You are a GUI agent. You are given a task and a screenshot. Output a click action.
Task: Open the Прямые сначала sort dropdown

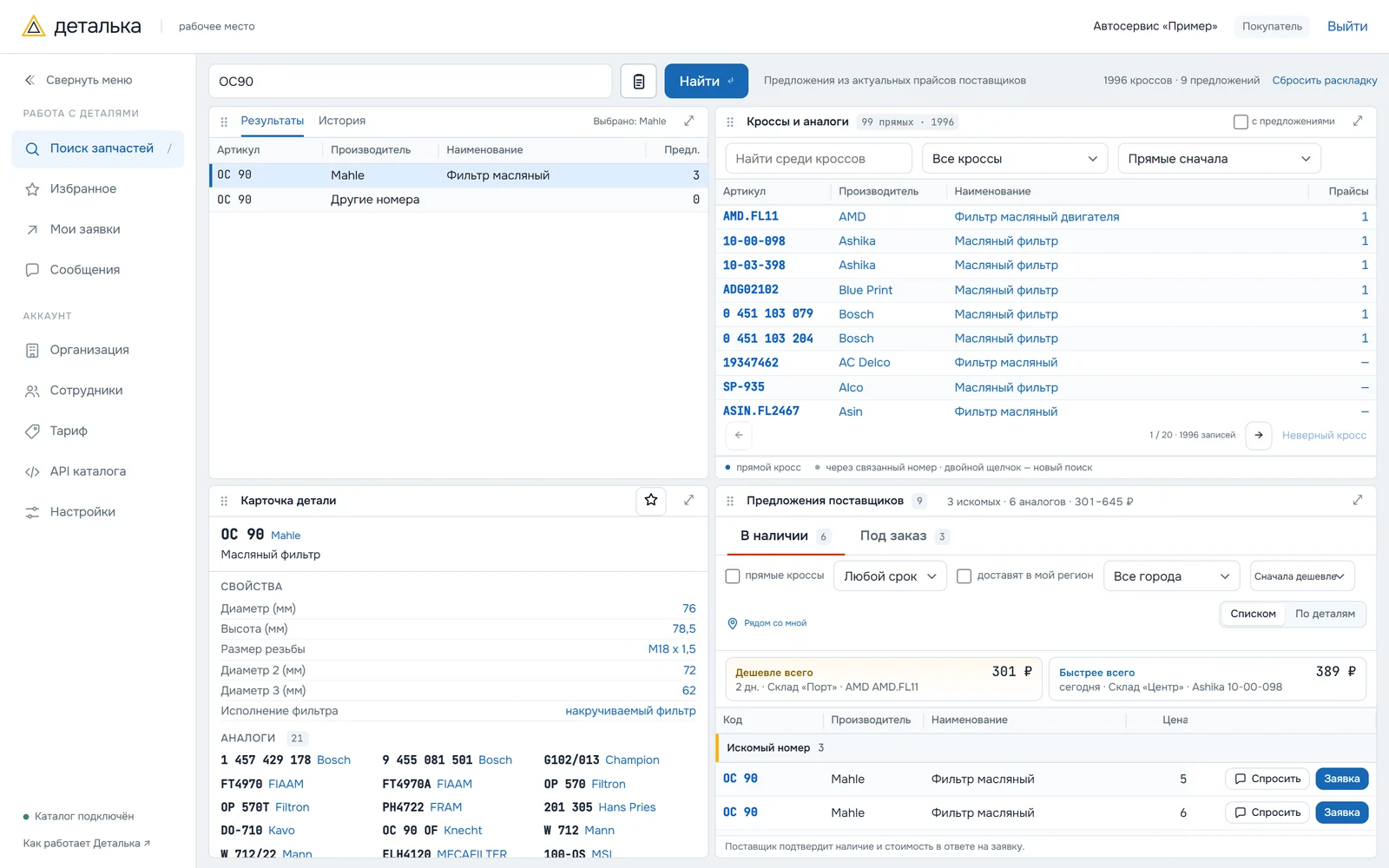(1219, 159)
